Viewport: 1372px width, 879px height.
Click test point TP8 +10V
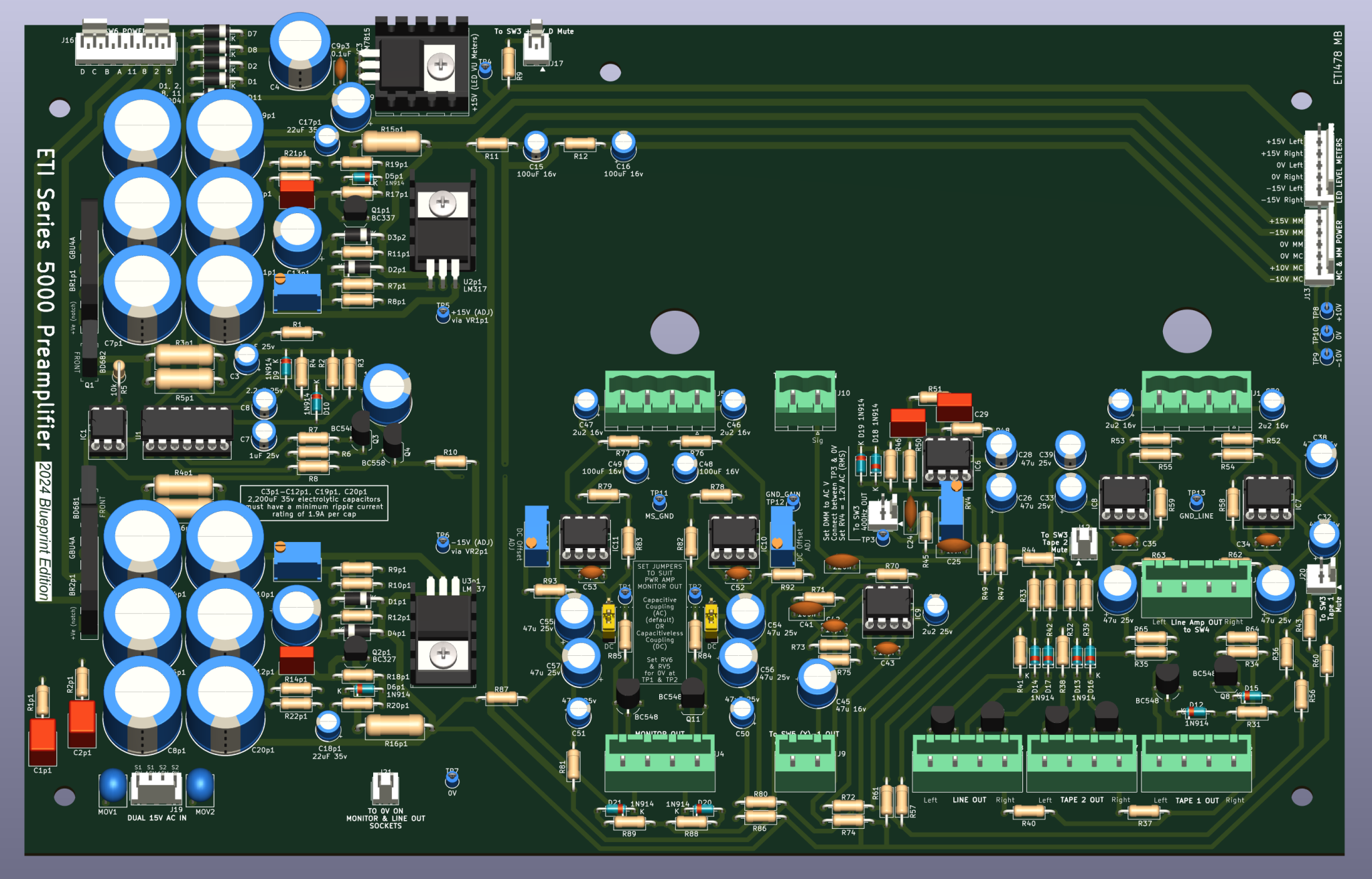(1326, 310)
